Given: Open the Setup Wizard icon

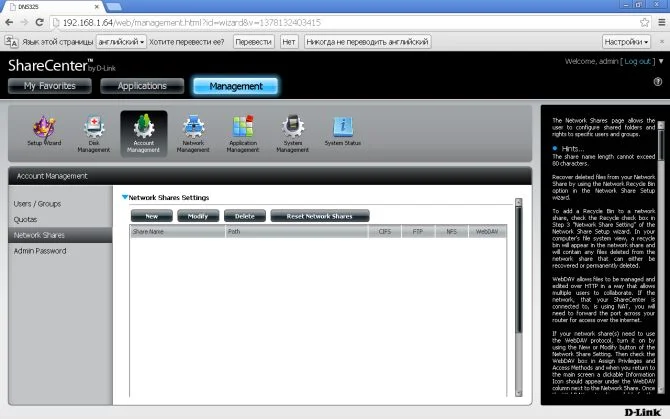Looking at the screenshot, I should coord(42,132).
